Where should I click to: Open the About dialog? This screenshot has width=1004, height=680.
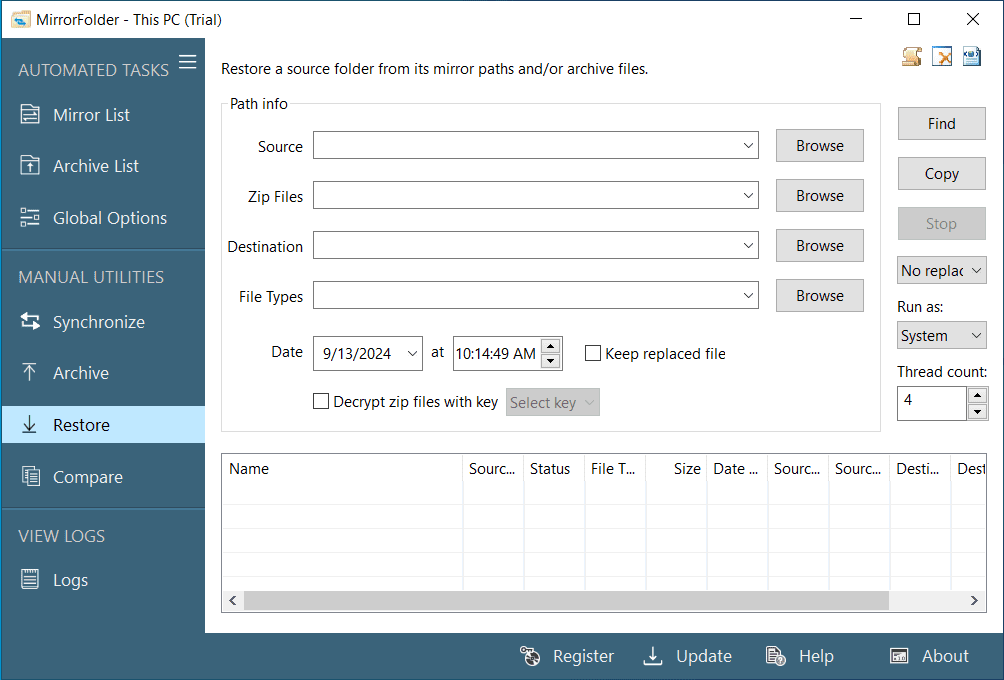[930, 656]
